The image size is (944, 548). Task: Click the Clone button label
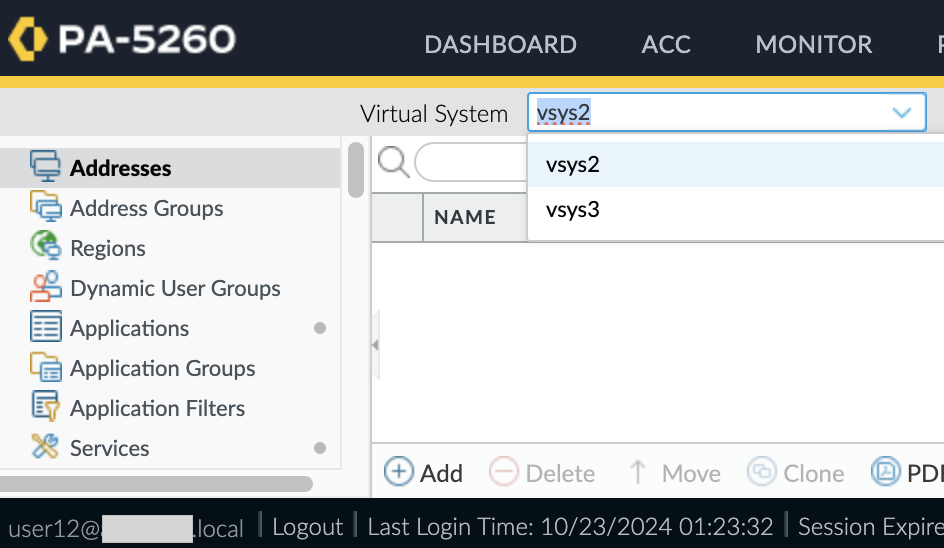pos(813,473)
